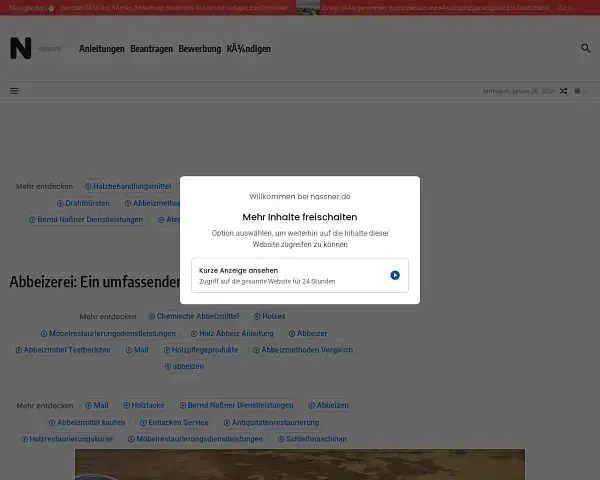Open the Chemische Abbeizmittel link

[195, 316]
